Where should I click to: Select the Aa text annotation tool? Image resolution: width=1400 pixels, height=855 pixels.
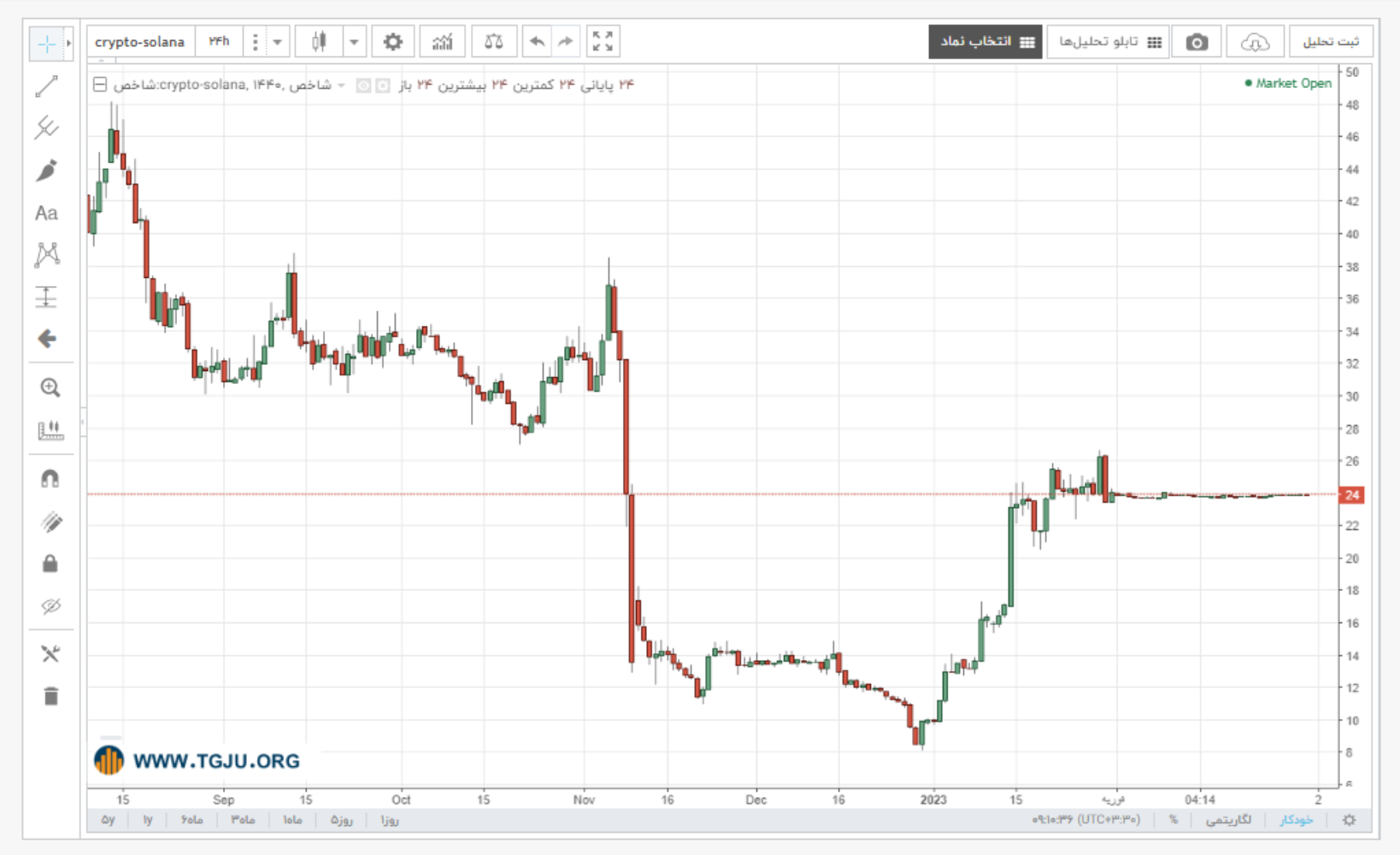point(47,213)
